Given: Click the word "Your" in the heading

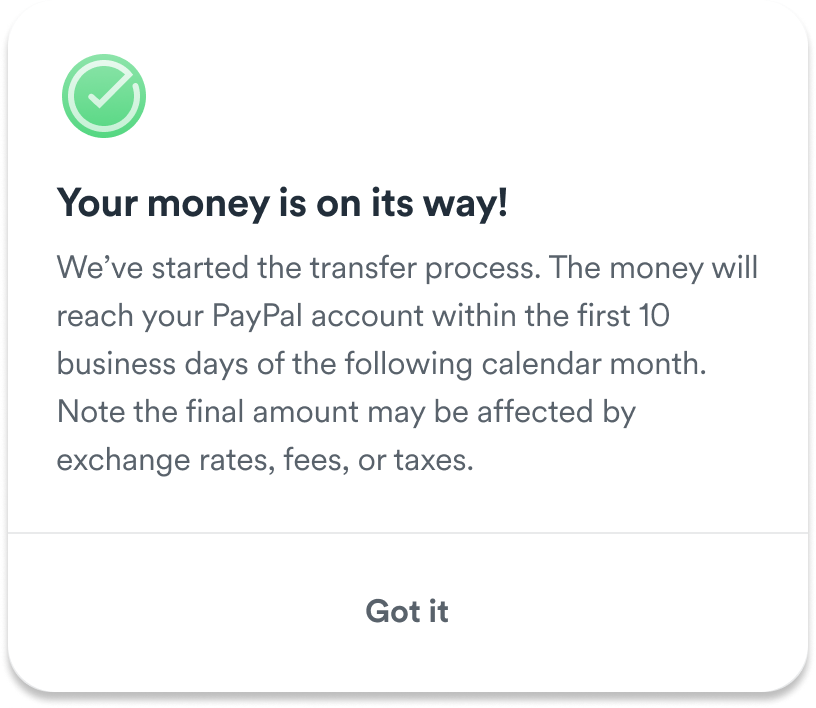Looking at the screenshot, I should pyautogui.click(x=95, y=204).
